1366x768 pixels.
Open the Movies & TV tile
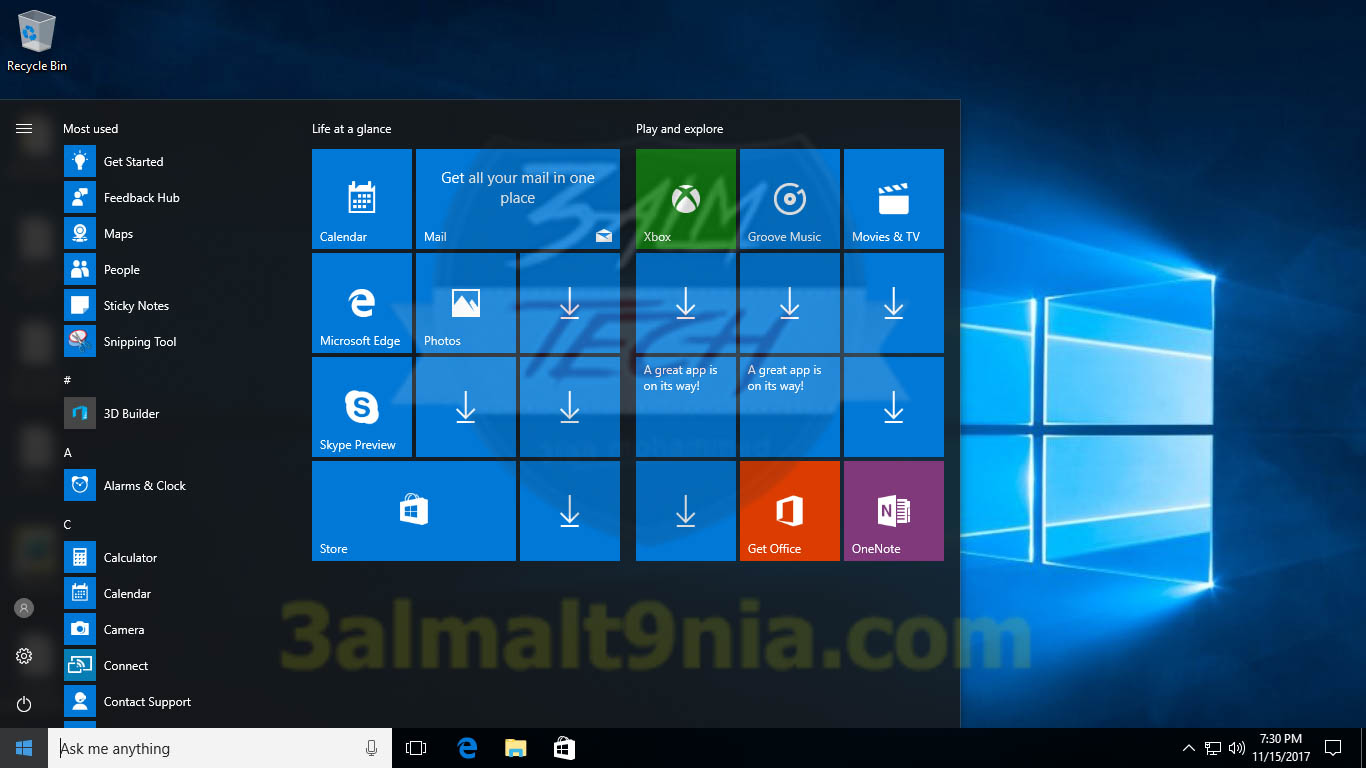pos(894,199)
